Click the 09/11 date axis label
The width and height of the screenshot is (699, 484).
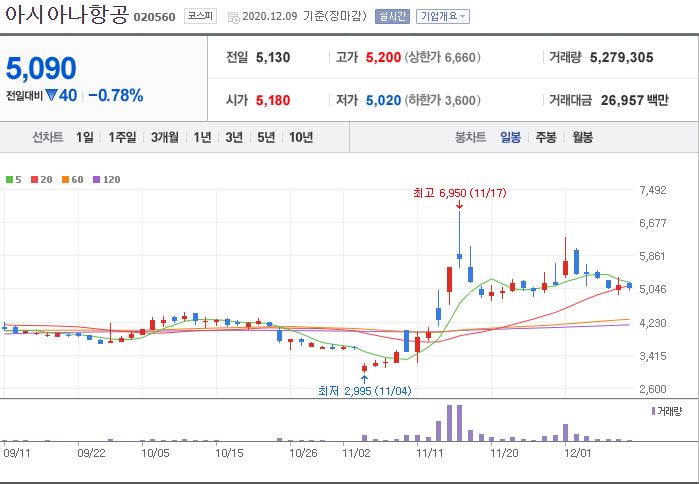tap(17, 453)
